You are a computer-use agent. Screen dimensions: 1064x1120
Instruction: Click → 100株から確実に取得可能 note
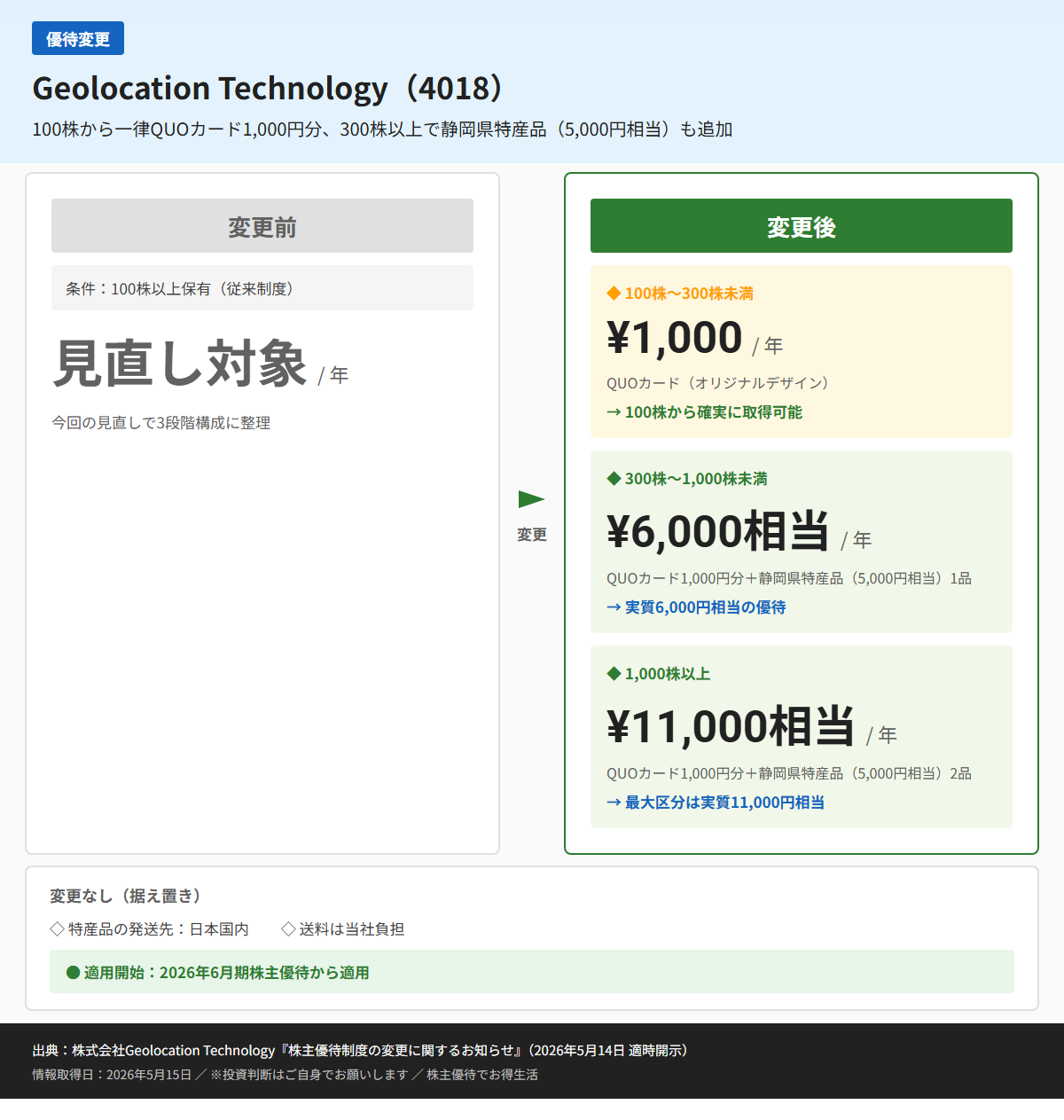[704, 412]
